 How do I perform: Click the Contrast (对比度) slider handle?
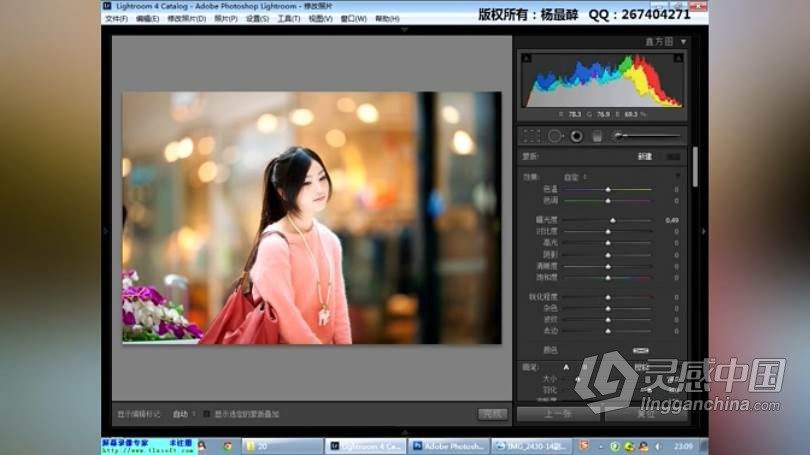pyautogui.click(x=608, y=231)
